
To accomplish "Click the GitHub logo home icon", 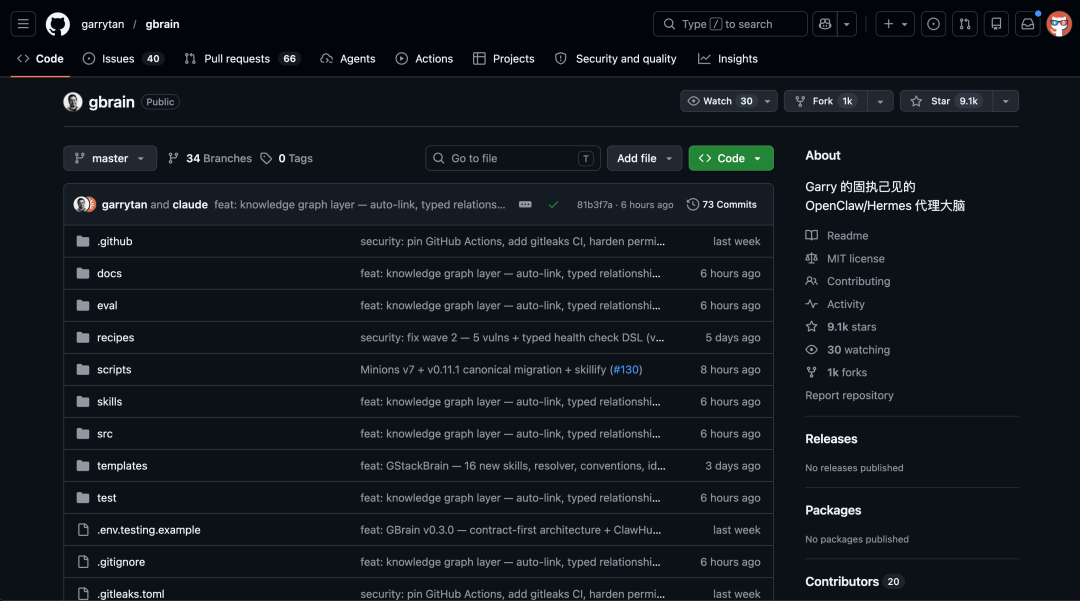I will (58, 24).
